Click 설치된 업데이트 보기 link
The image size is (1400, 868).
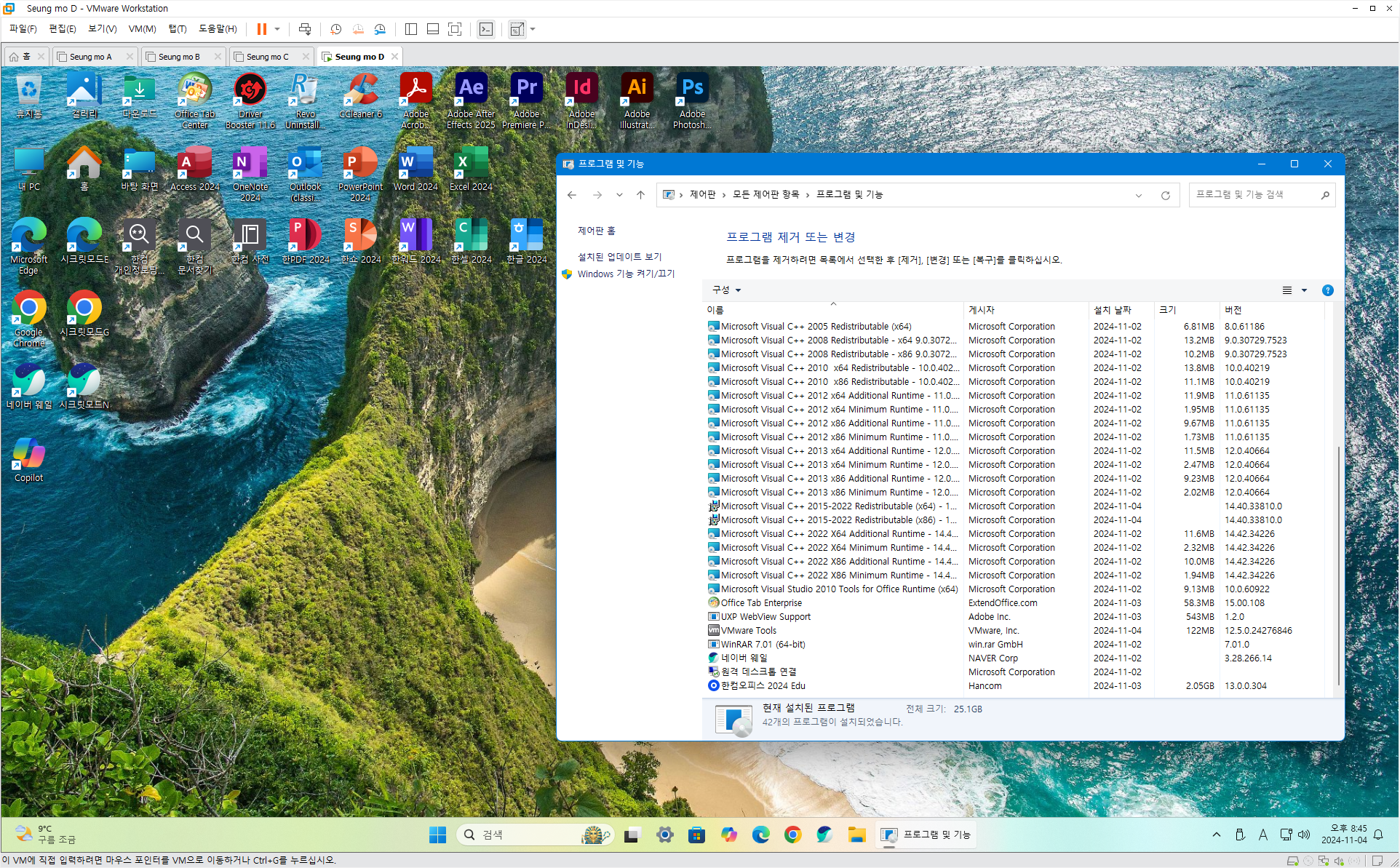[x=619, y=257]
